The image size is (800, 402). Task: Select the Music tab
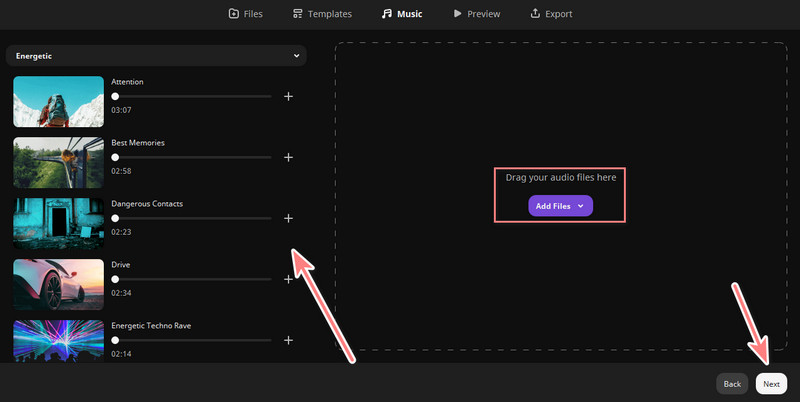click(x=402, y=14)
